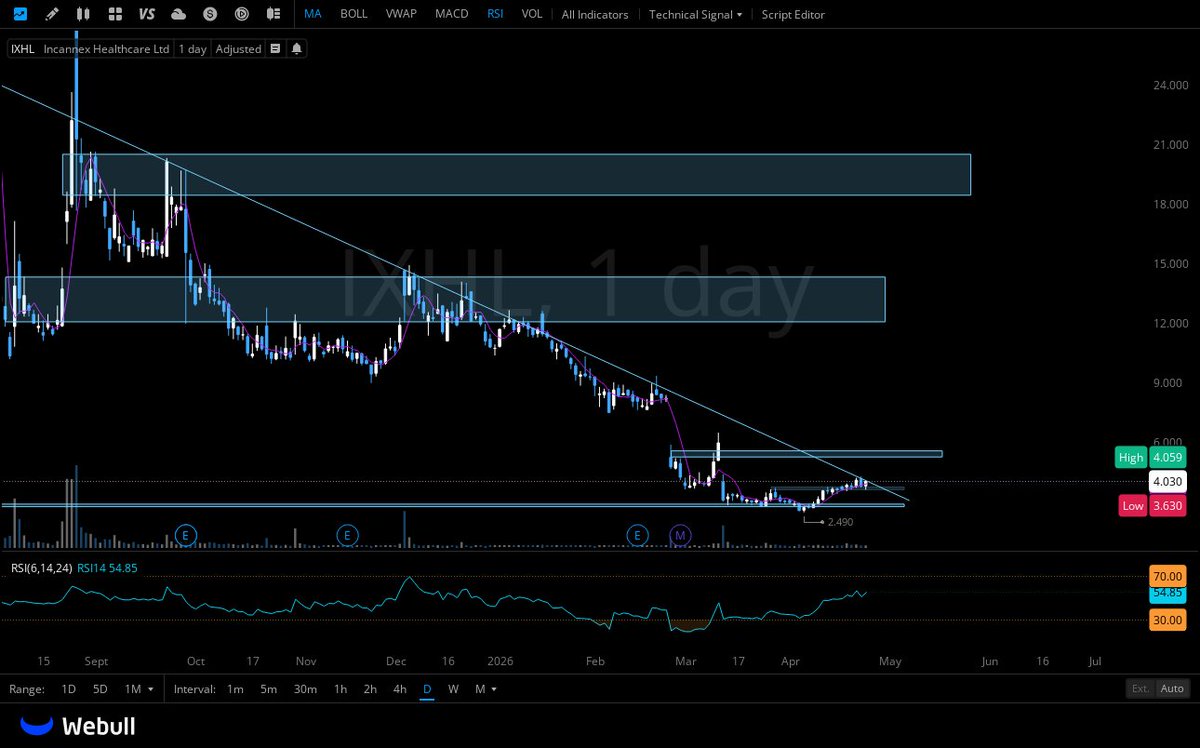This screenshot has width=1200, height=748.
Task: Select the line chart type icon
Action: 20,14
